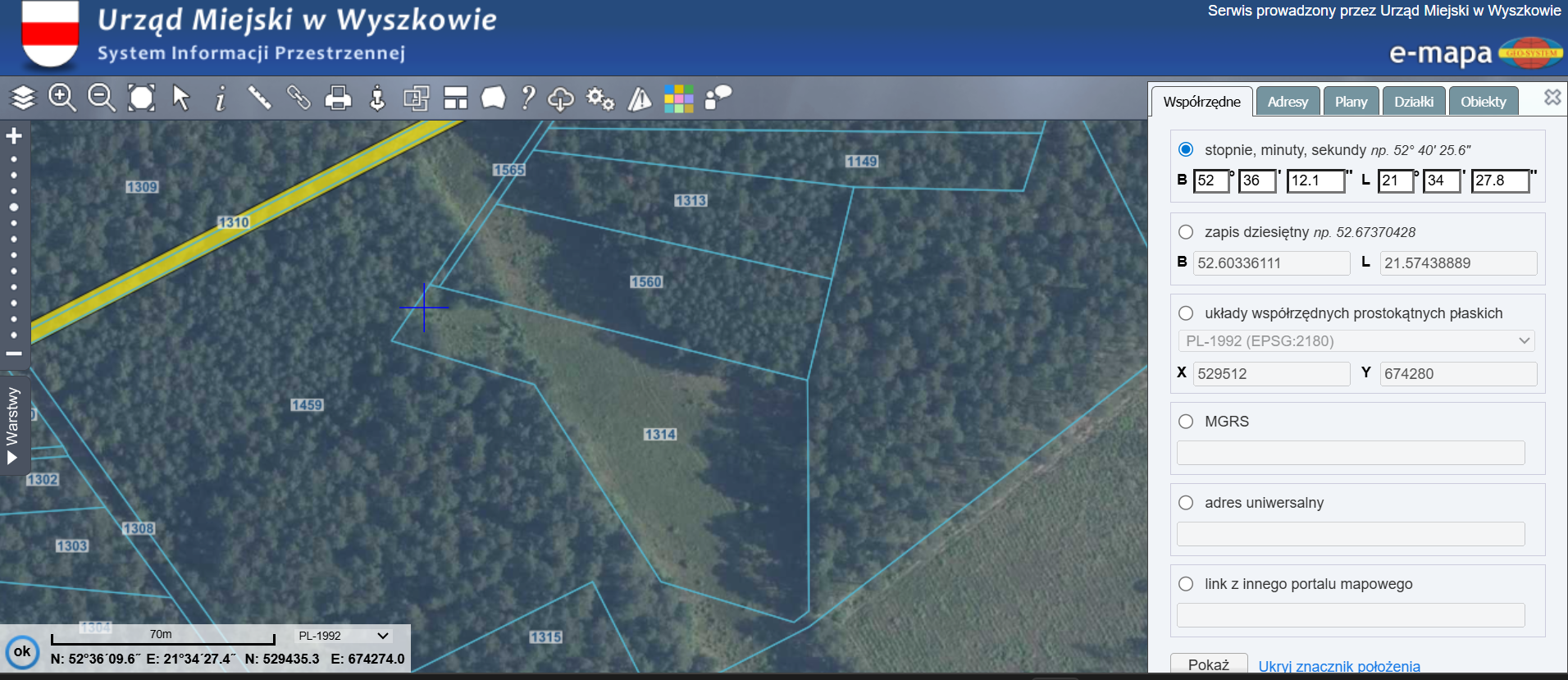Open the PL-1992 selector in status bar
1568x680 pixels.
tap(343, 636)
